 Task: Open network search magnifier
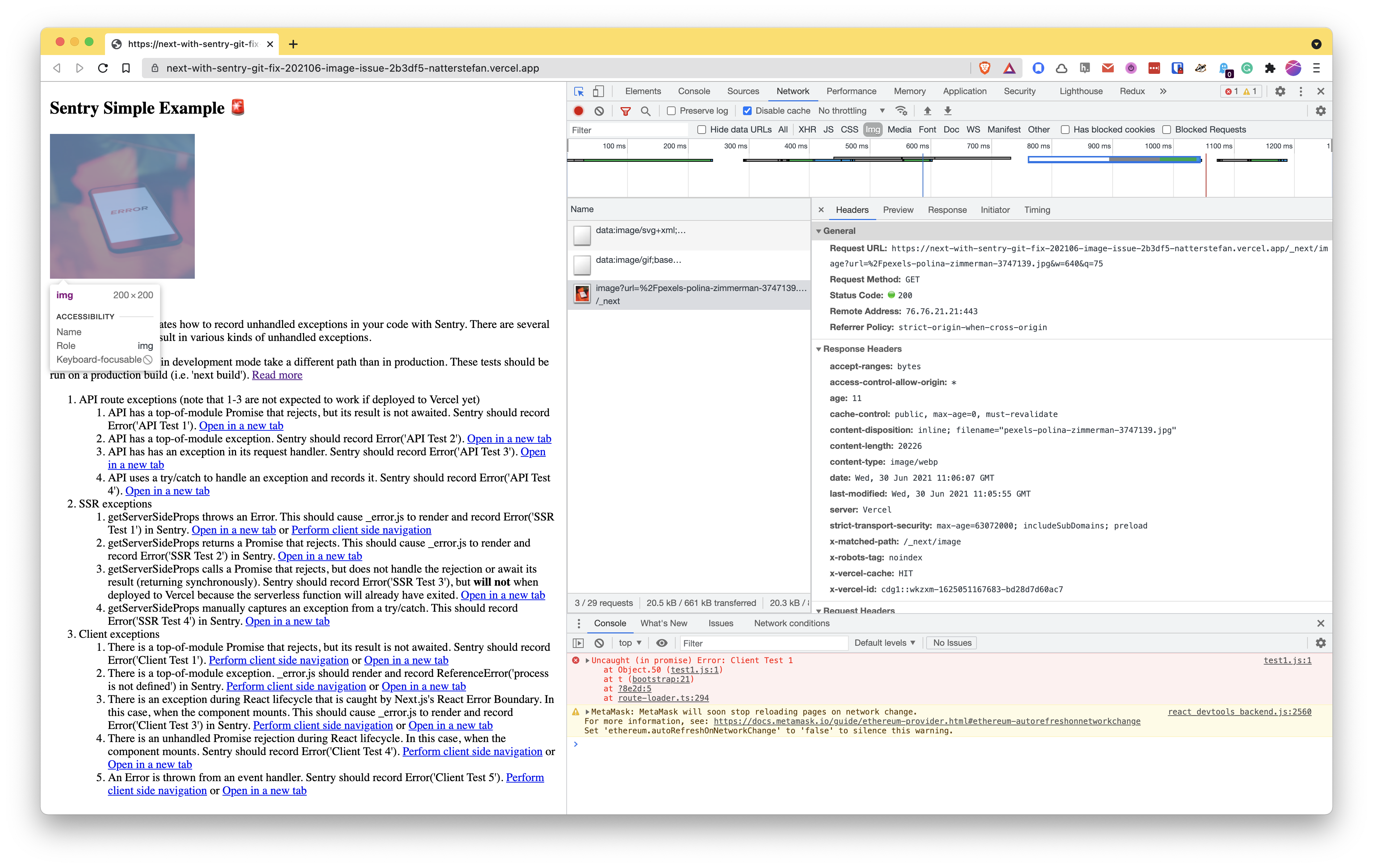(646, 110)
